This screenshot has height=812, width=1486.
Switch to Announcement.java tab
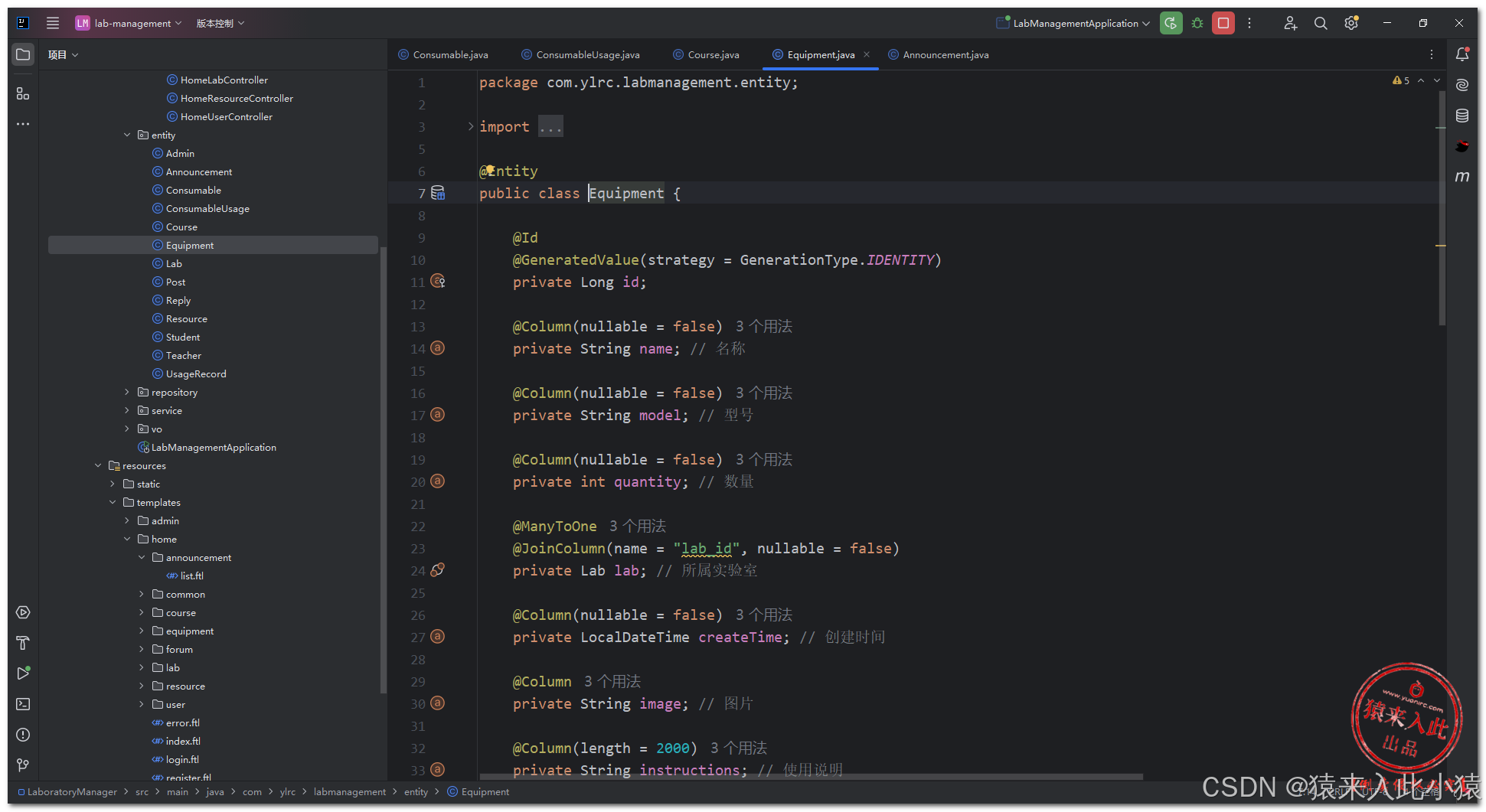(939, 54)
